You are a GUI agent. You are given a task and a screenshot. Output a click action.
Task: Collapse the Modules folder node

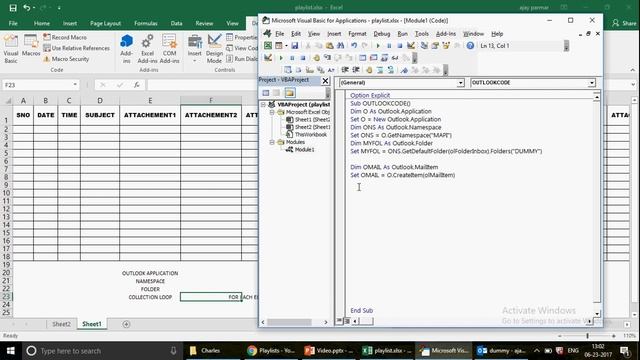pos(272,142)
